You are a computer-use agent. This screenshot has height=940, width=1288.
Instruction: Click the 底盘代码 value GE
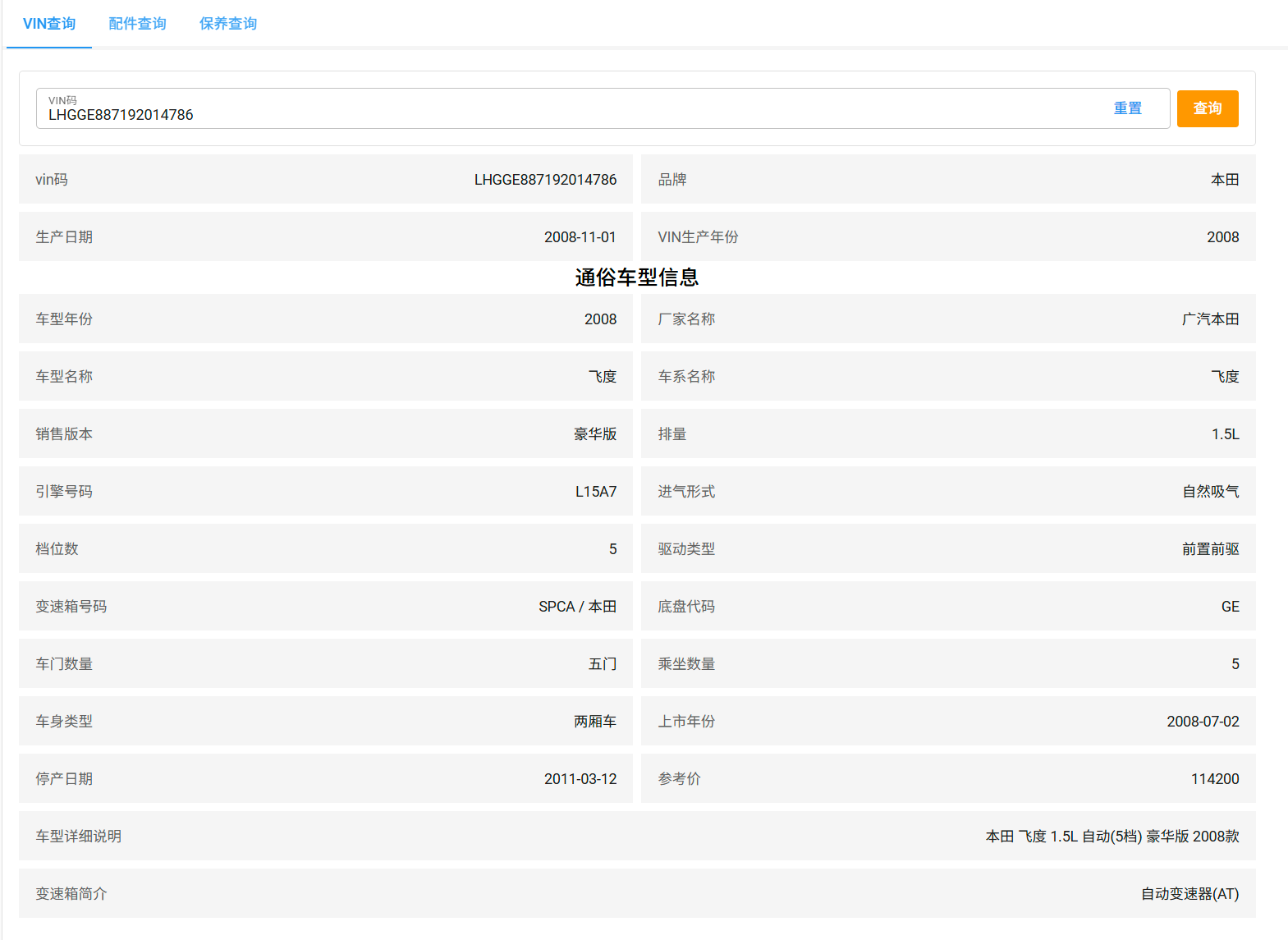pos(1231,607)
